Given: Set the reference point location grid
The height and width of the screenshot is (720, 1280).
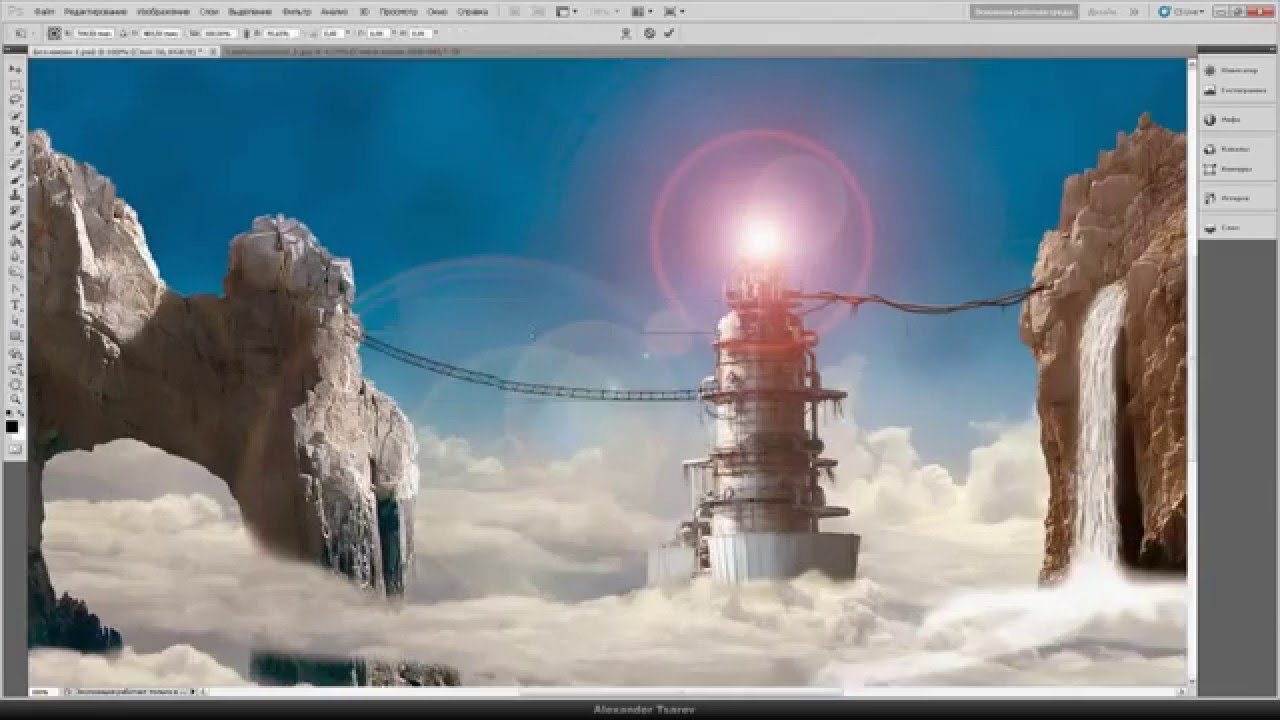Looking at the screenshot, I should click(54, 33).
